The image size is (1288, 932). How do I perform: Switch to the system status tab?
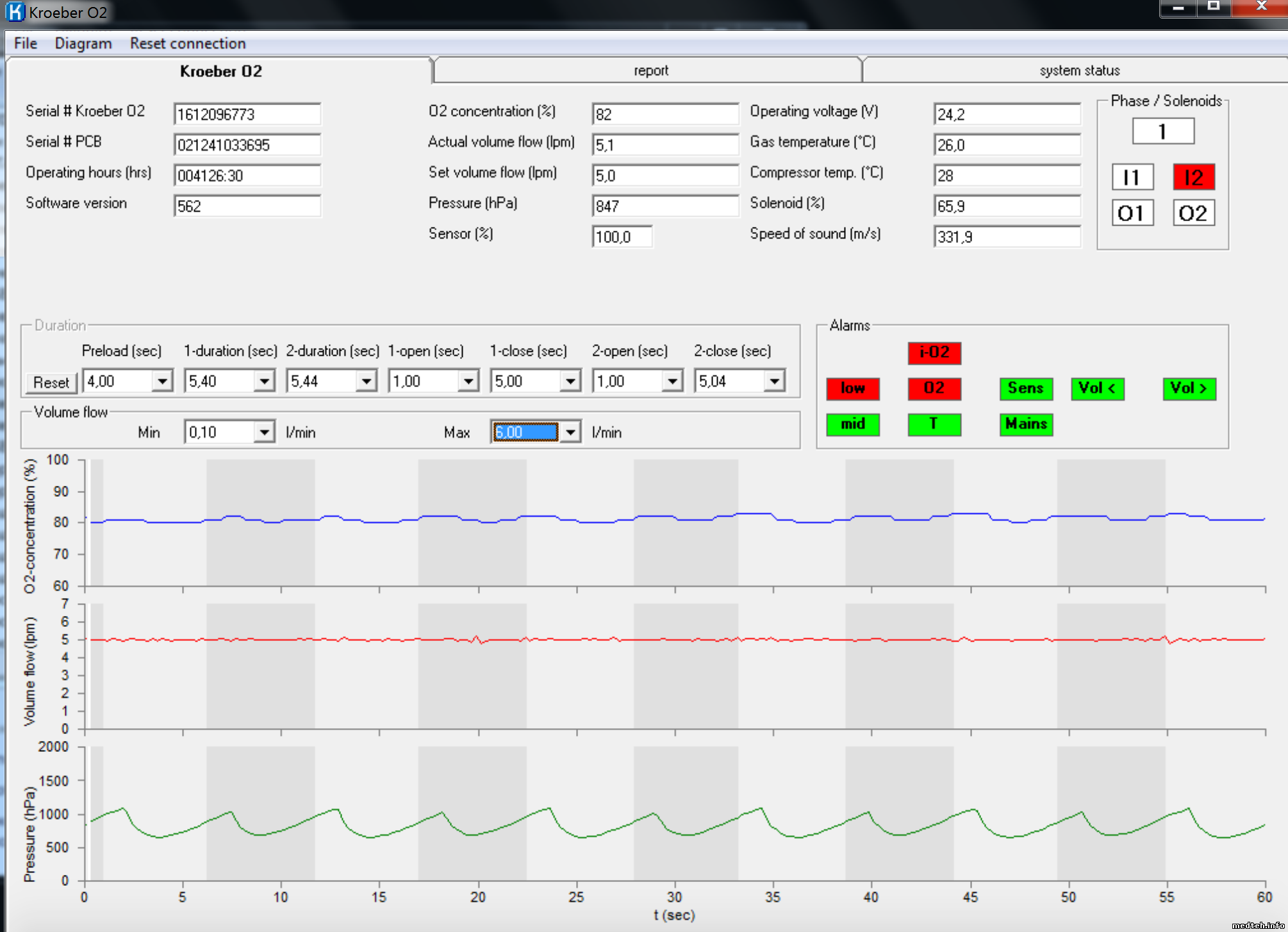tap(1079, 71)
